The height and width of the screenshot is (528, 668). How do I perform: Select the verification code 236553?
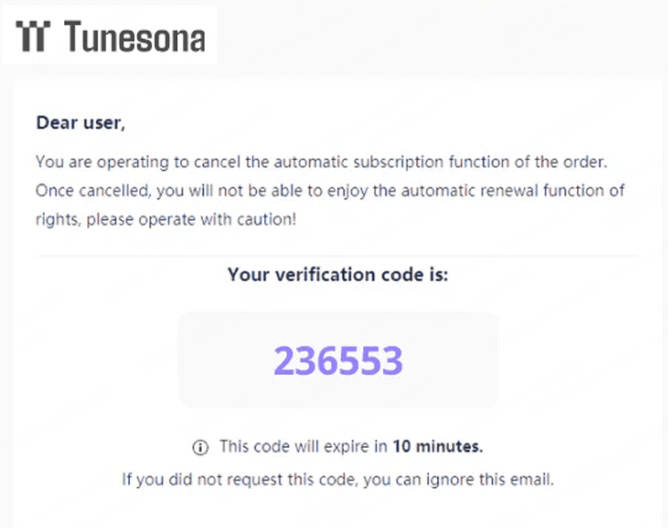coord(338,359)
